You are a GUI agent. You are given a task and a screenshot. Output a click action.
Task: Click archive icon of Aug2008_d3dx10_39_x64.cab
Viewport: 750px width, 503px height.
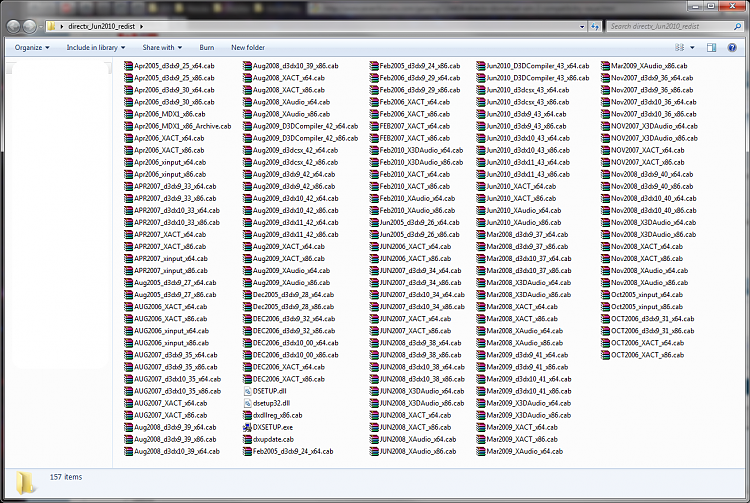point(128,451)
